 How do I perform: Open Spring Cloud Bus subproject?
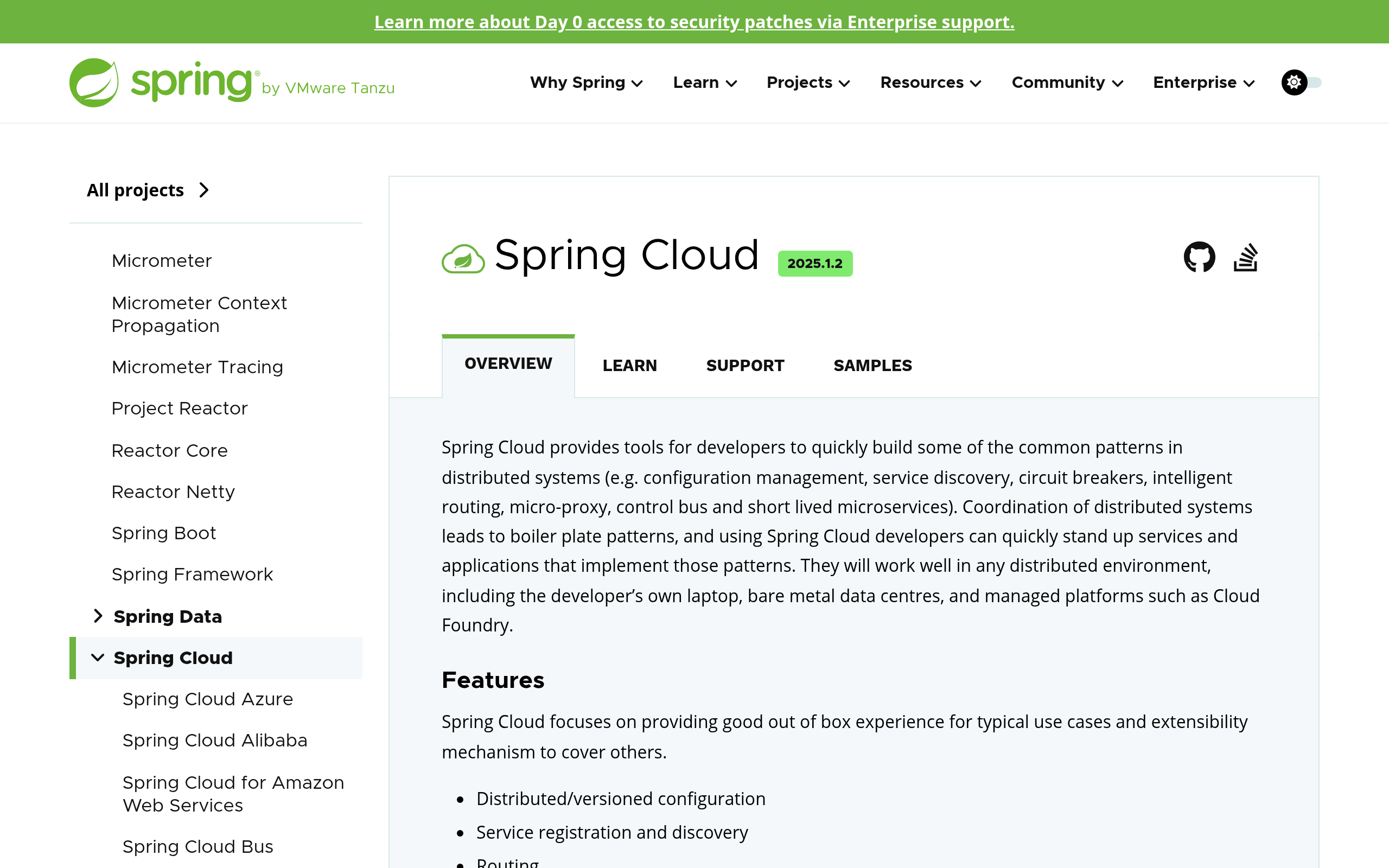coord(198,847)
